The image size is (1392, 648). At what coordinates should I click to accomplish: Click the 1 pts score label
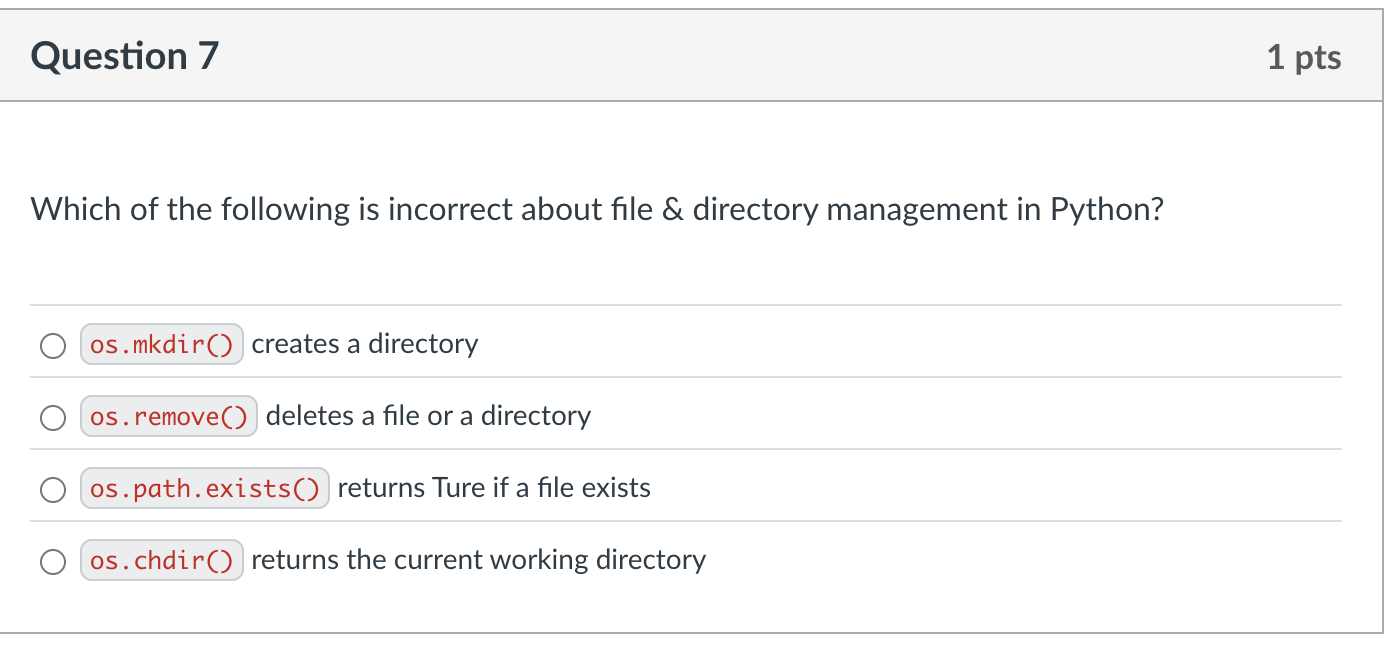[1303, 58]
